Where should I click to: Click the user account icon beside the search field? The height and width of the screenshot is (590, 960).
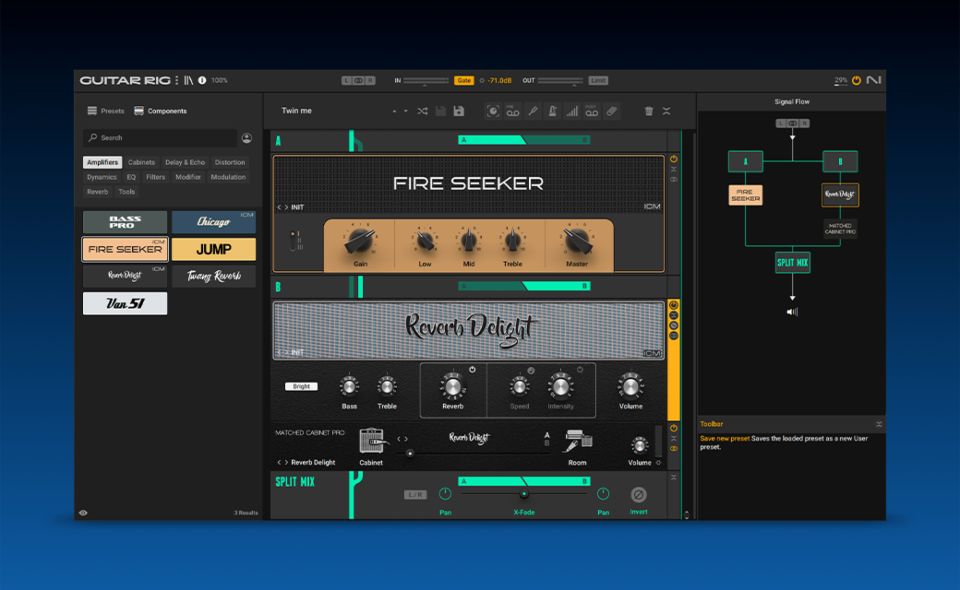point(247,138)
